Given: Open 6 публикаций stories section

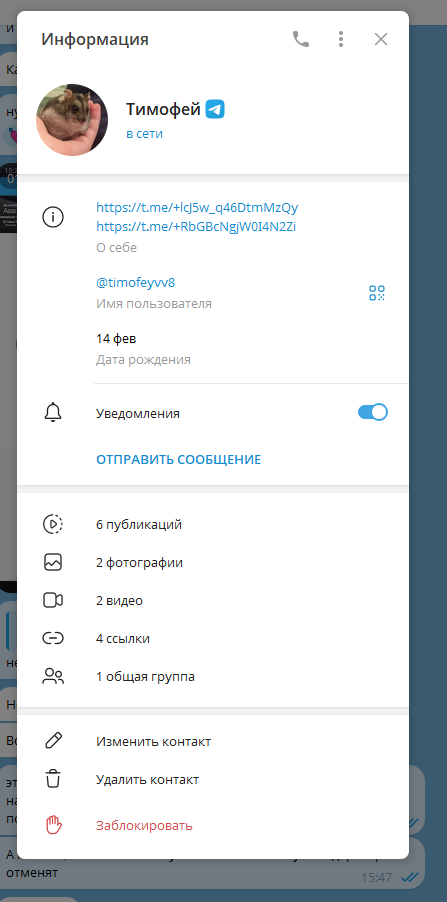Looking at the screenshot, I should [x=213, y=525].
